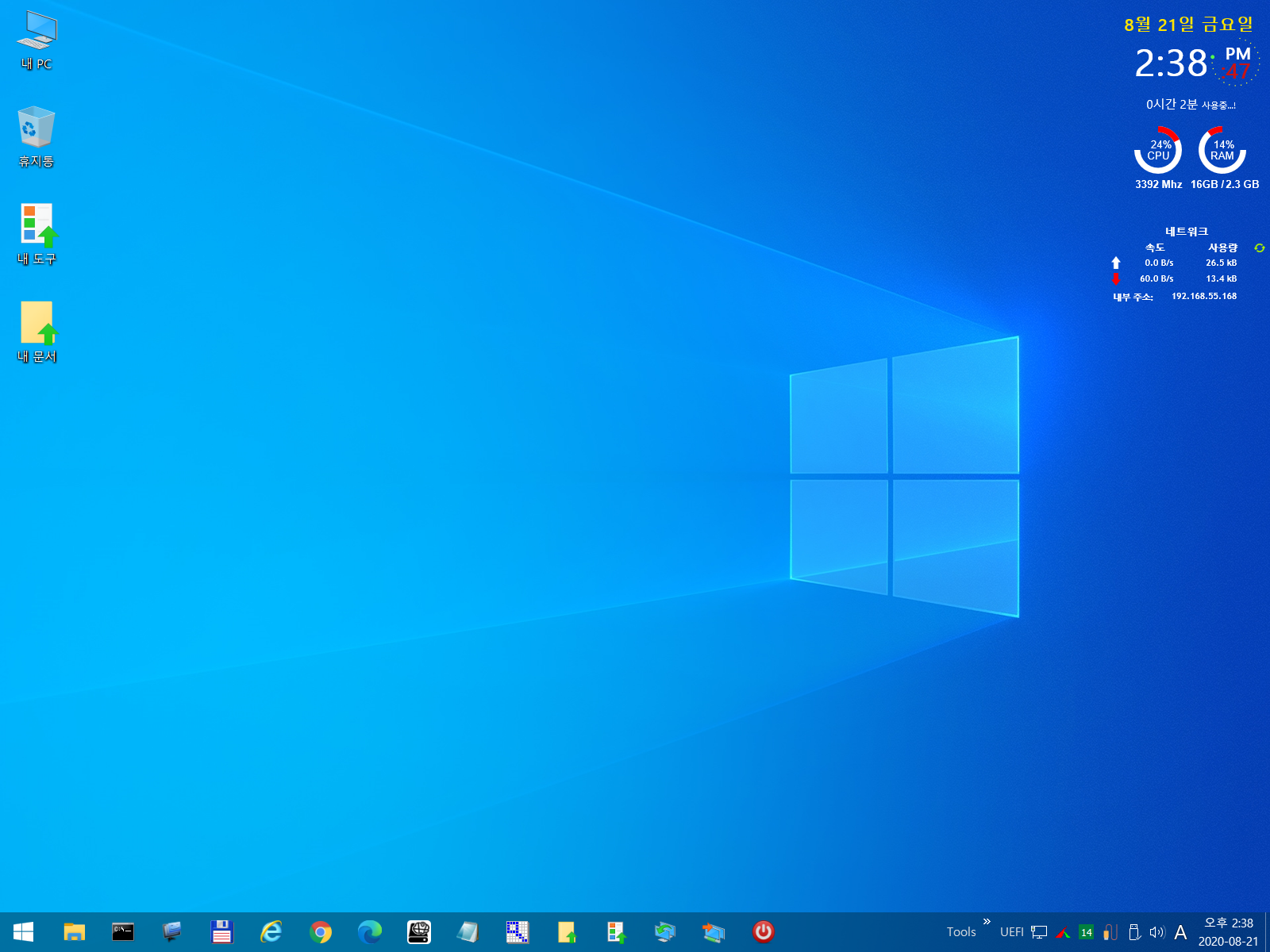
Task: Click the red power button icon
Action: (x=764, y=932)
